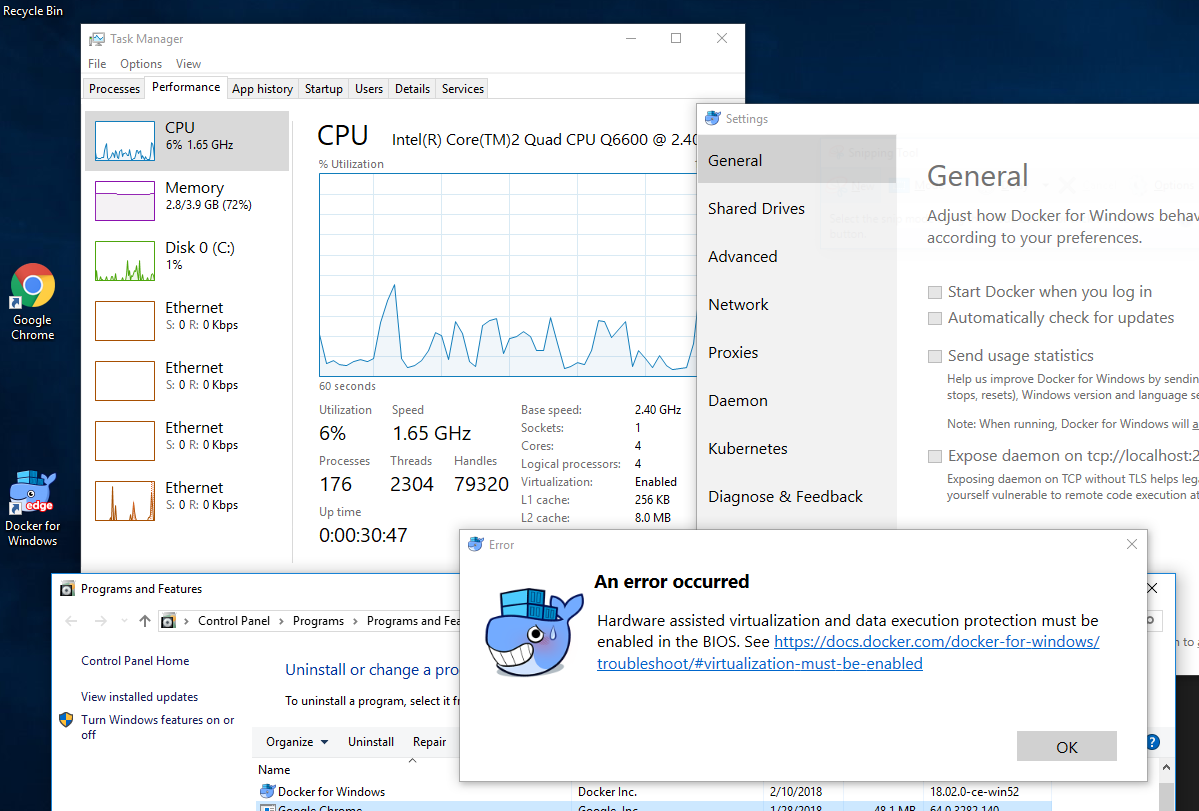Maximize the Task Manager window
1199x811 pixels.
(x=676, y=38)
